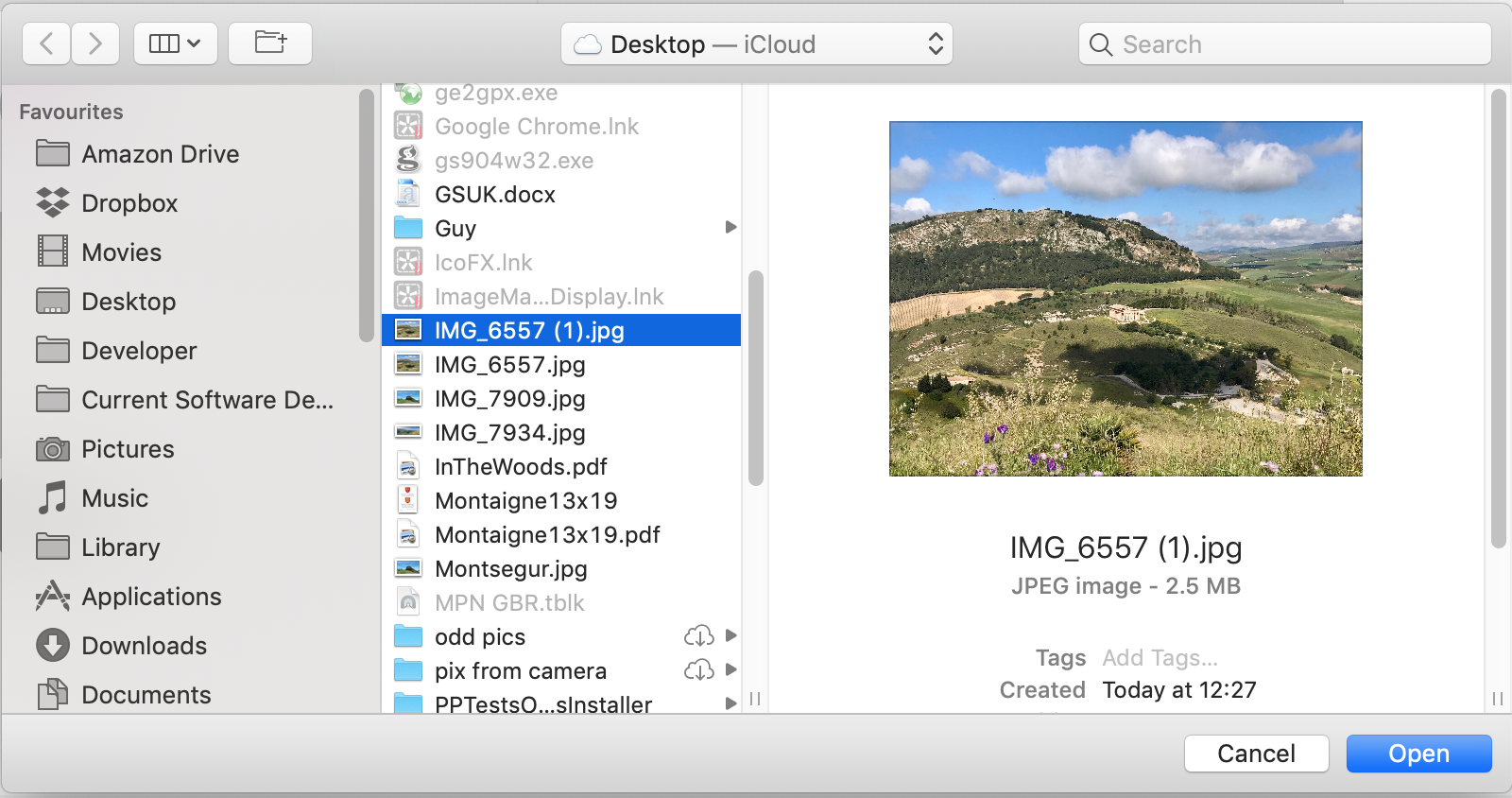Open Pictures camera icon in sidebar
The height and width of the screenshot is (798, 1512).
(x=53, y=448)
